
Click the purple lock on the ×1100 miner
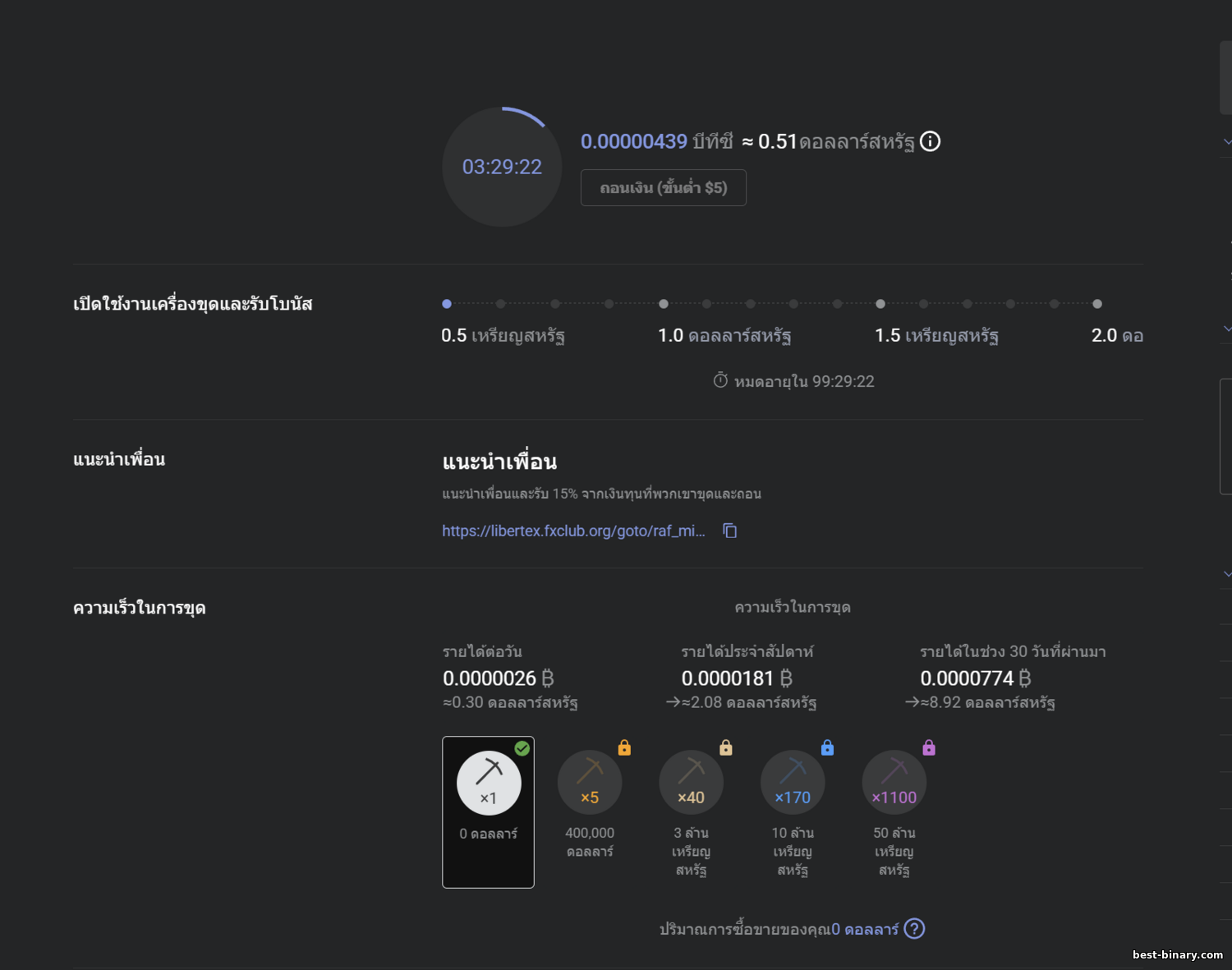929,747
